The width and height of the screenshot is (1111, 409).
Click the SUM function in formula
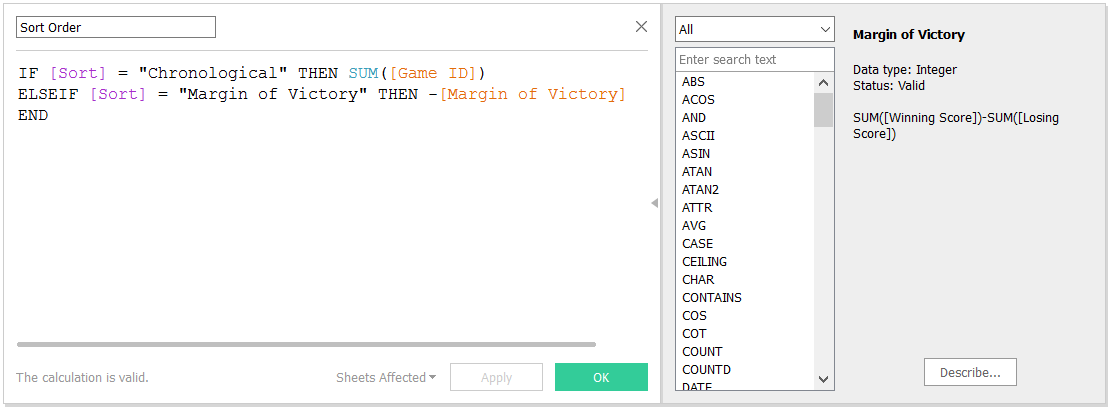(363, 73)
